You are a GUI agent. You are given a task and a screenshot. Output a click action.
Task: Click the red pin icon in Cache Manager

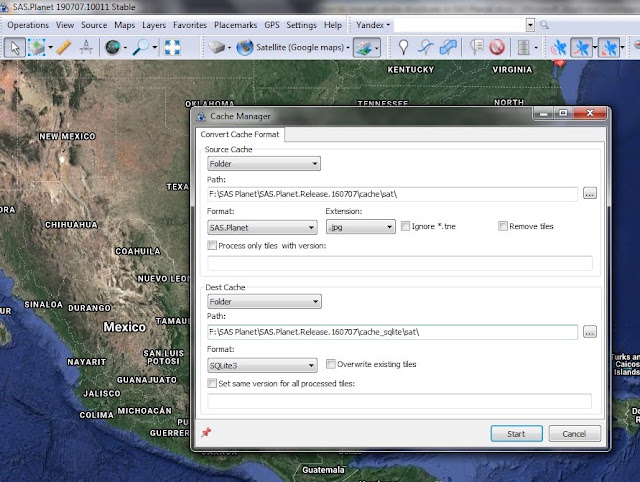206,432
